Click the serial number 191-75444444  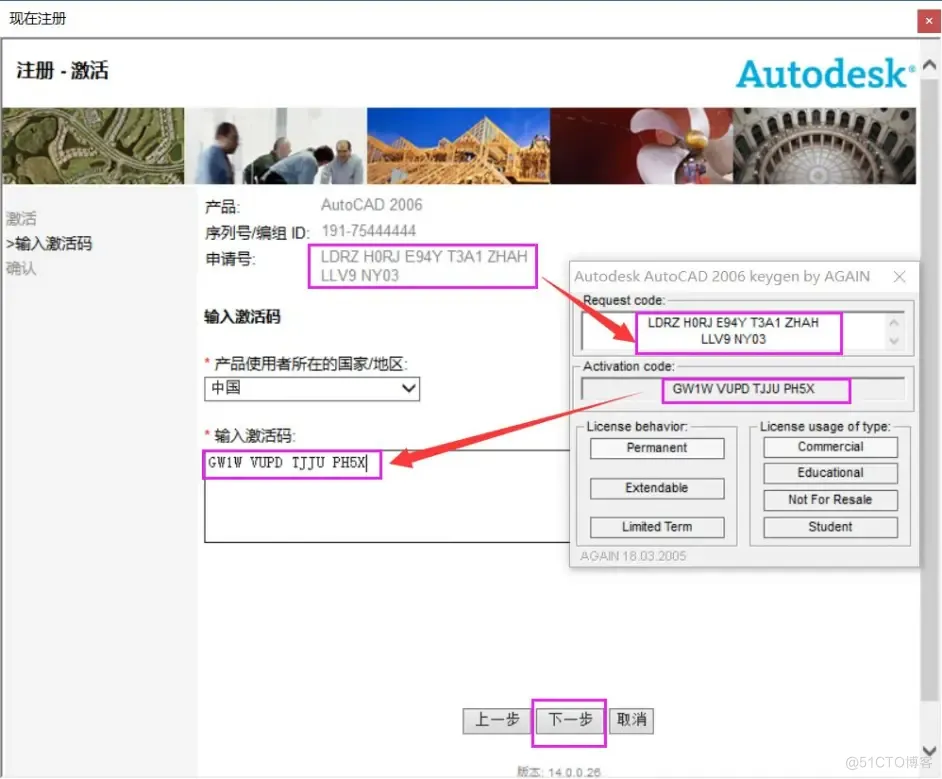coord(368,231)
